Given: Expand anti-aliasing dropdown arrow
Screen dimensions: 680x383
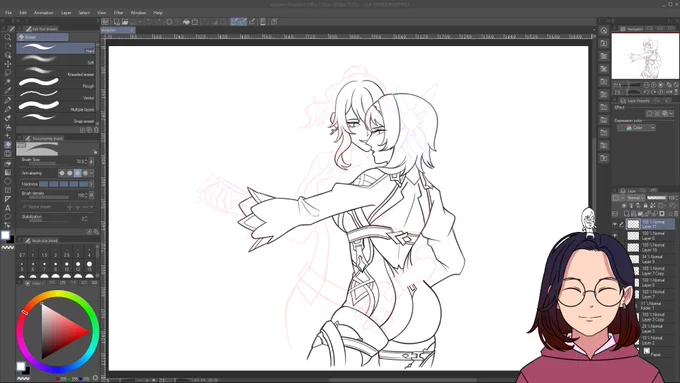Looking at the screenshot, I should click(x=92, y=173).
